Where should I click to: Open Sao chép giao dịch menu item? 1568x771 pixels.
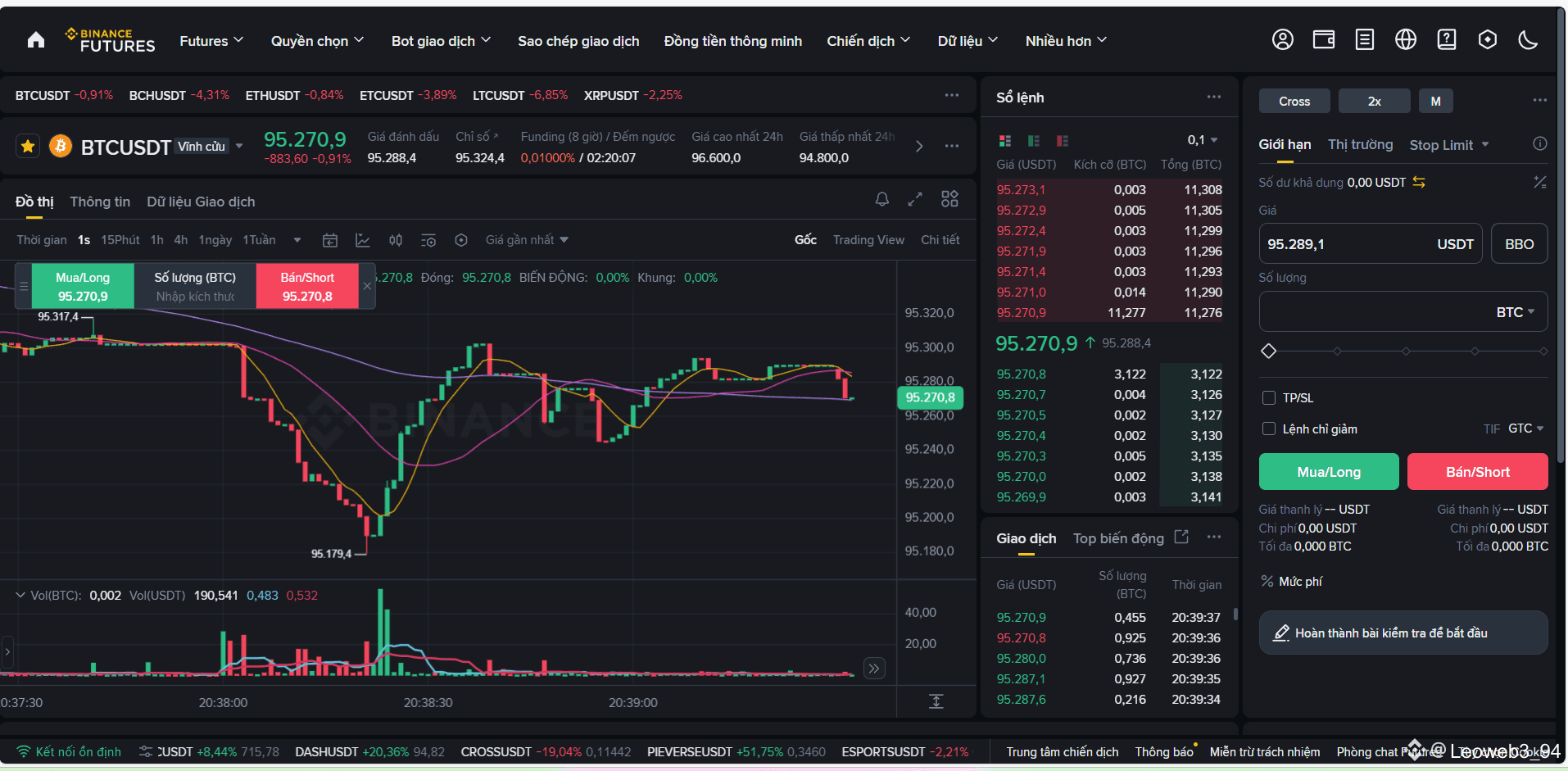pyautogui.click(x=578, y=41)
